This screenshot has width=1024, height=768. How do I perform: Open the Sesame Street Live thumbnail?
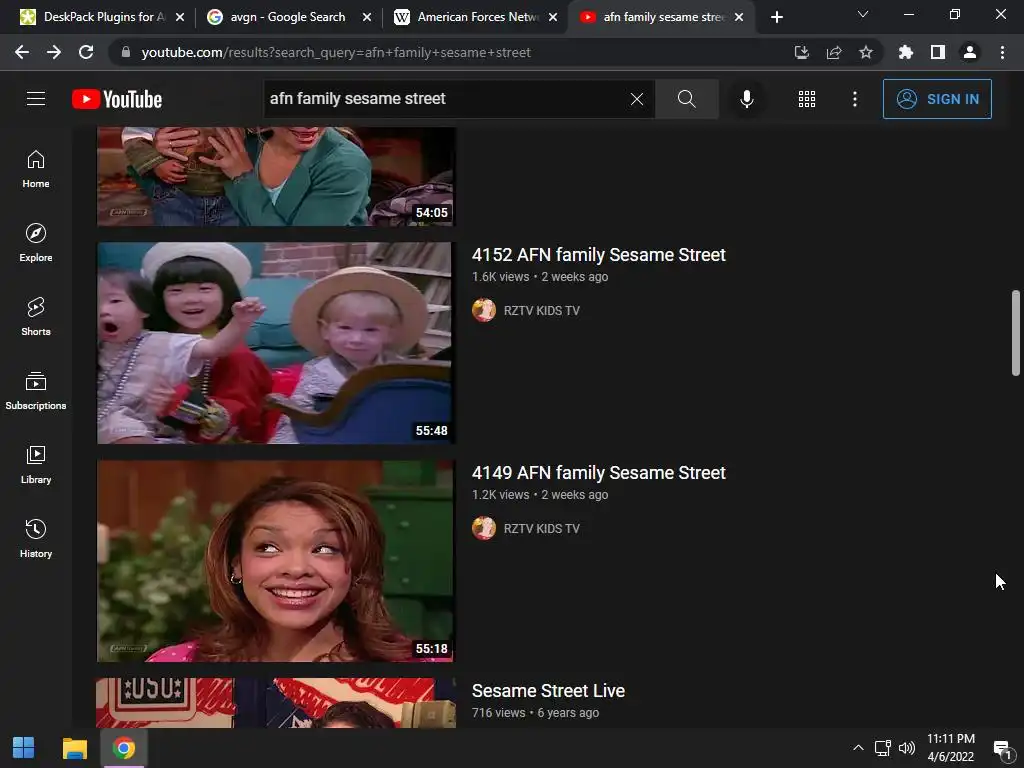(276, 703)
